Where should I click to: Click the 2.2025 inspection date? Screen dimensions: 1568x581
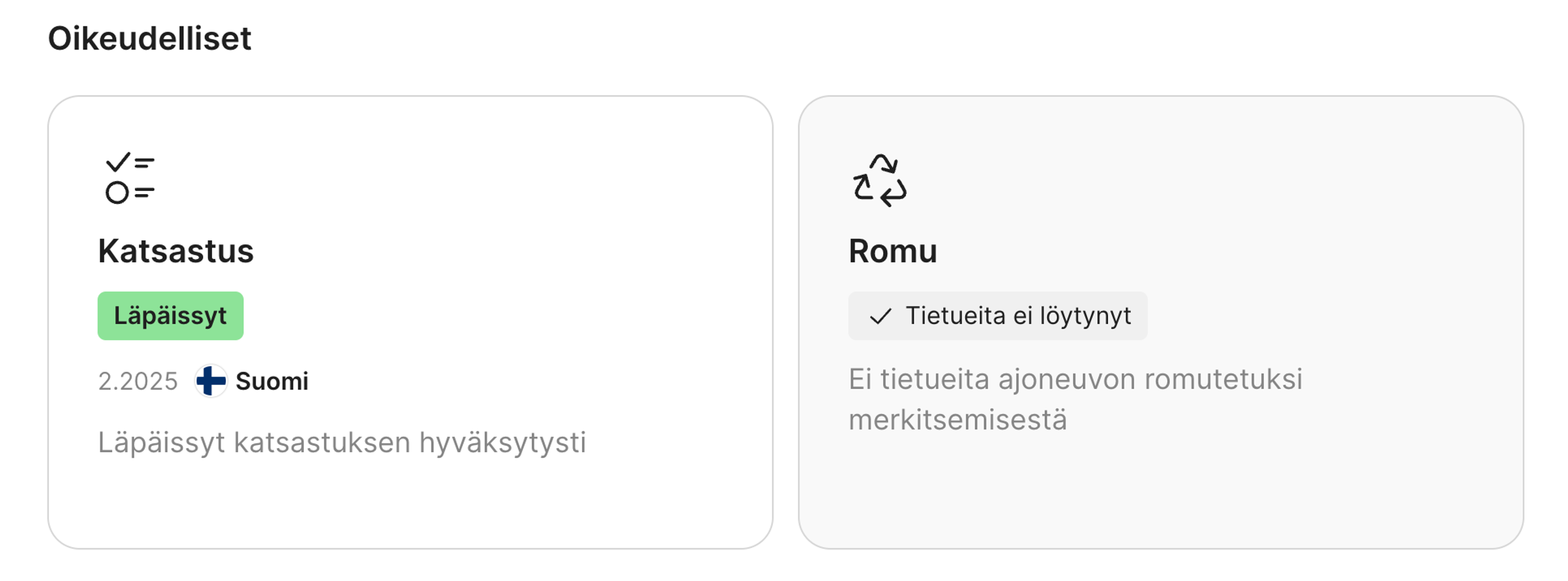[x=138, y=380]
